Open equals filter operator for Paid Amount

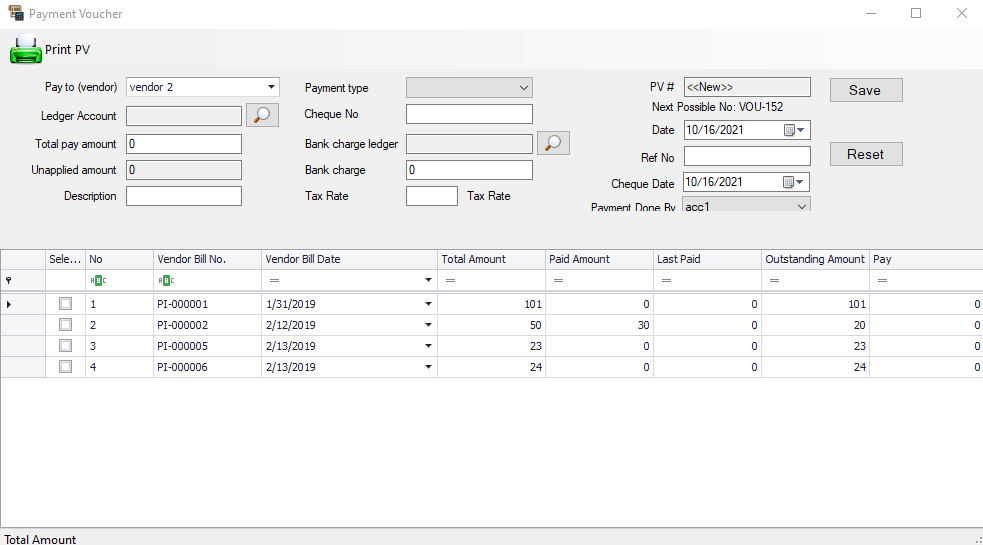559,280
